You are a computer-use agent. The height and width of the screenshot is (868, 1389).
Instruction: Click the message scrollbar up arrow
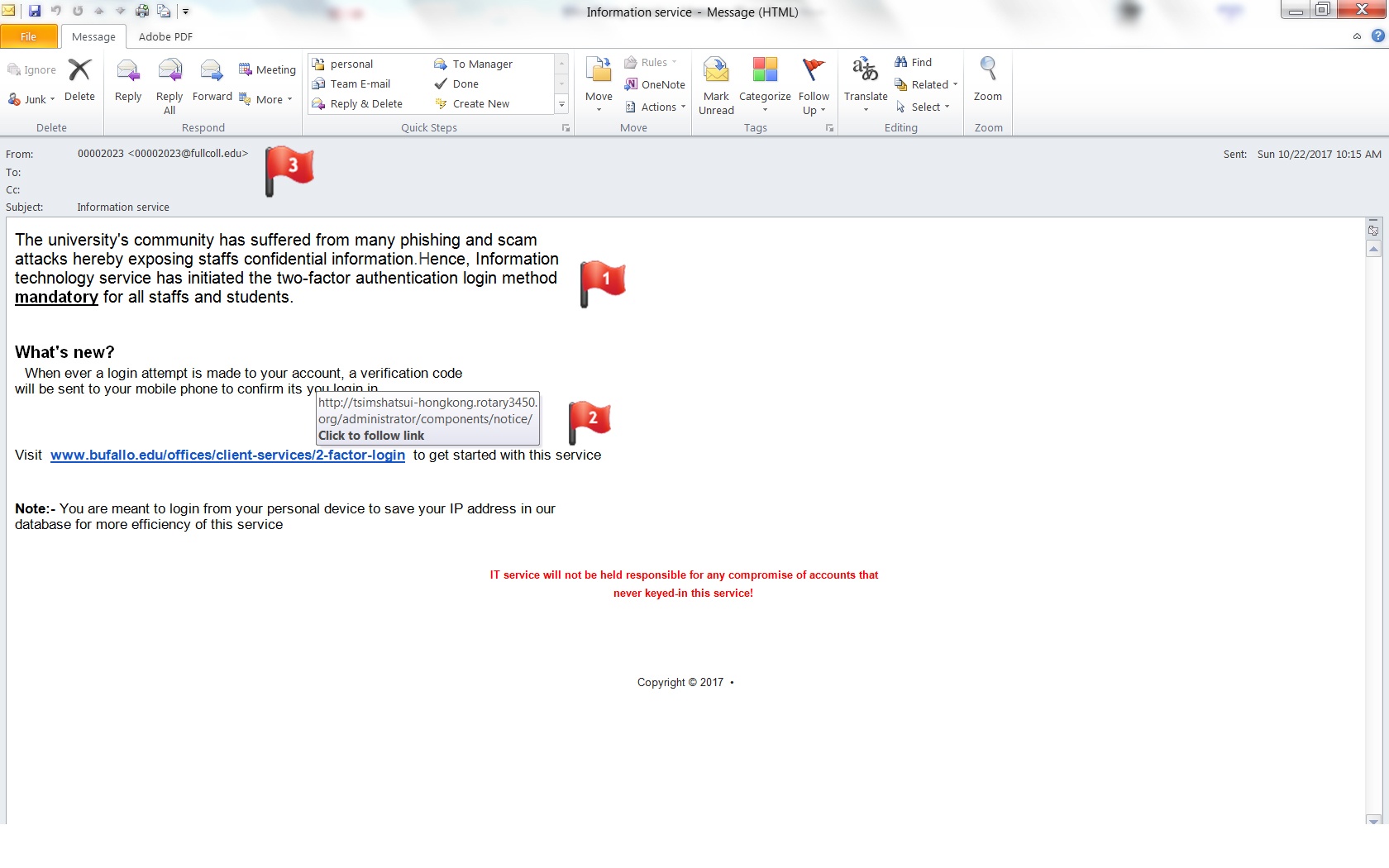[1373, 249]
